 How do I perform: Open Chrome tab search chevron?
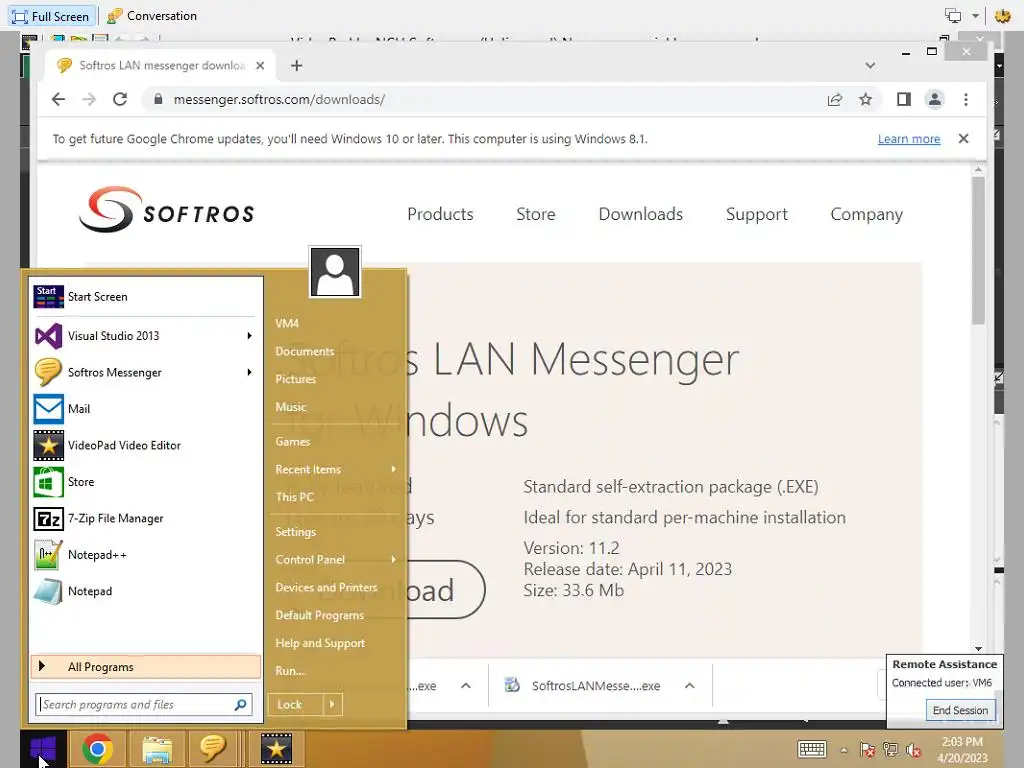coord(870,65)
